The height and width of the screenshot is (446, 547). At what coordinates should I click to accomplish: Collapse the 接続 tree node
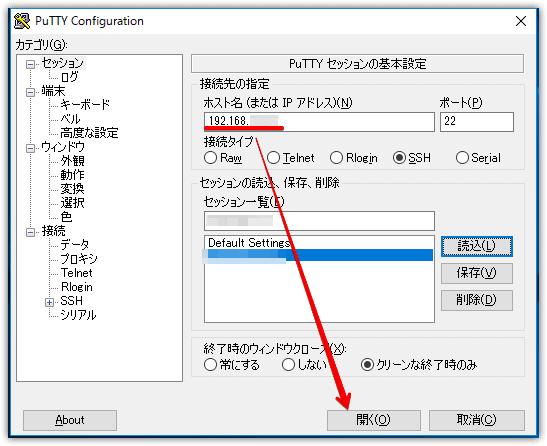pos(31,232)
